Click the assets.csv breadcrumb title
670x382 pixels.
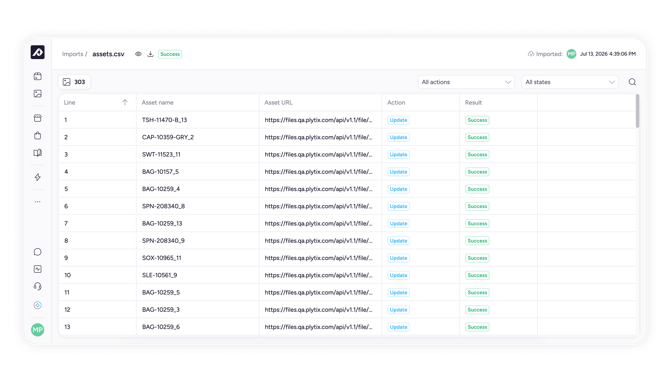(x=109, y=54)
